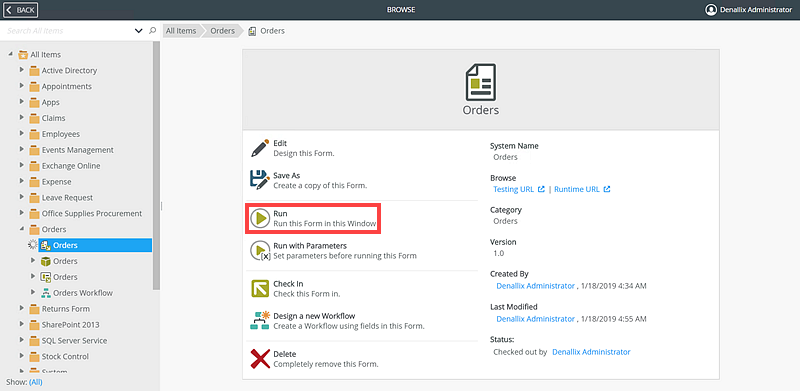Click the Design a new Workflow icon
Image resolution: width=800 pixels, height=391 pixels.
(260, 320)
